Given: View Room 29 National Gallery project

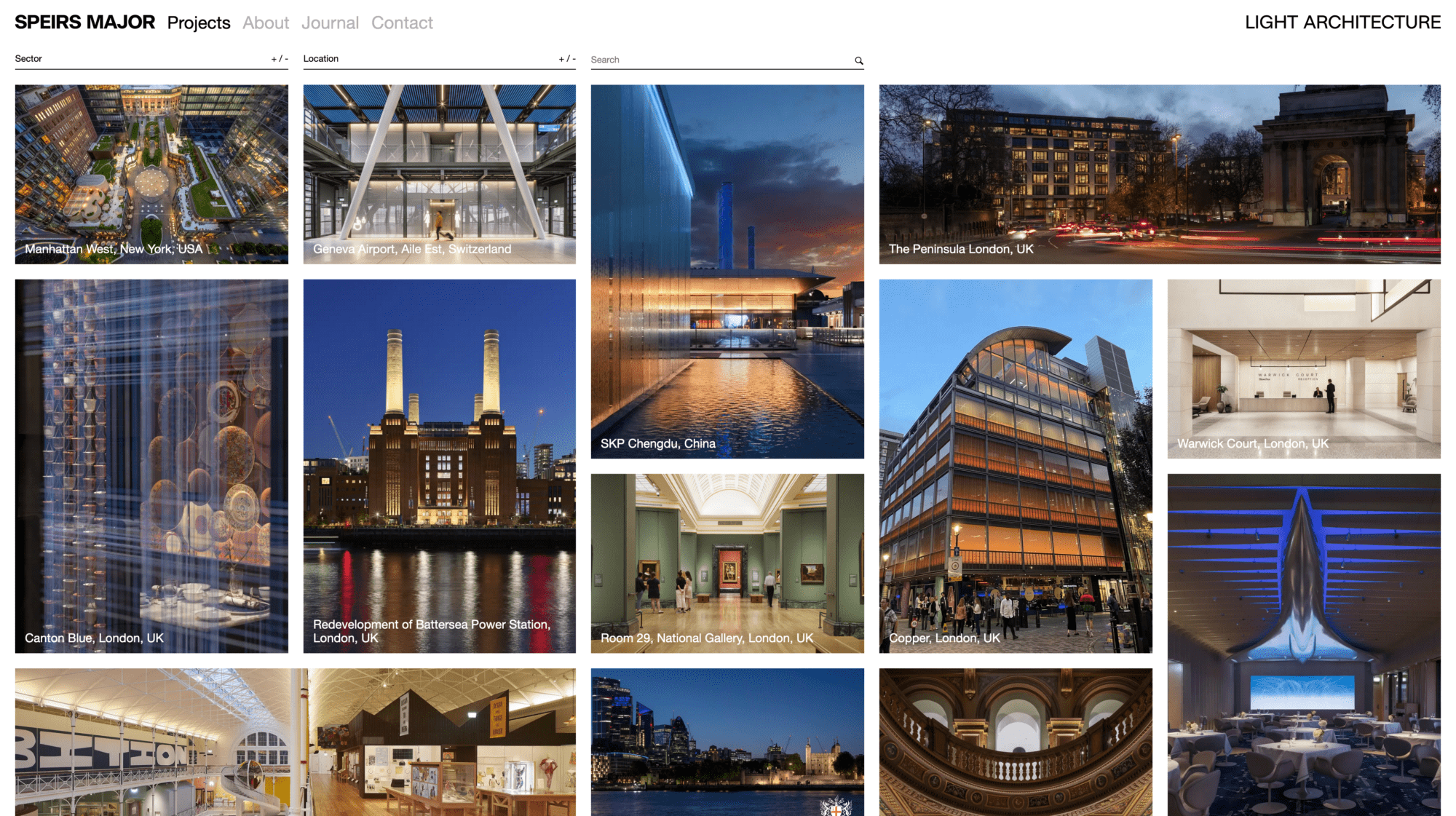Looking at the screenshot, I should click(727, 563).
